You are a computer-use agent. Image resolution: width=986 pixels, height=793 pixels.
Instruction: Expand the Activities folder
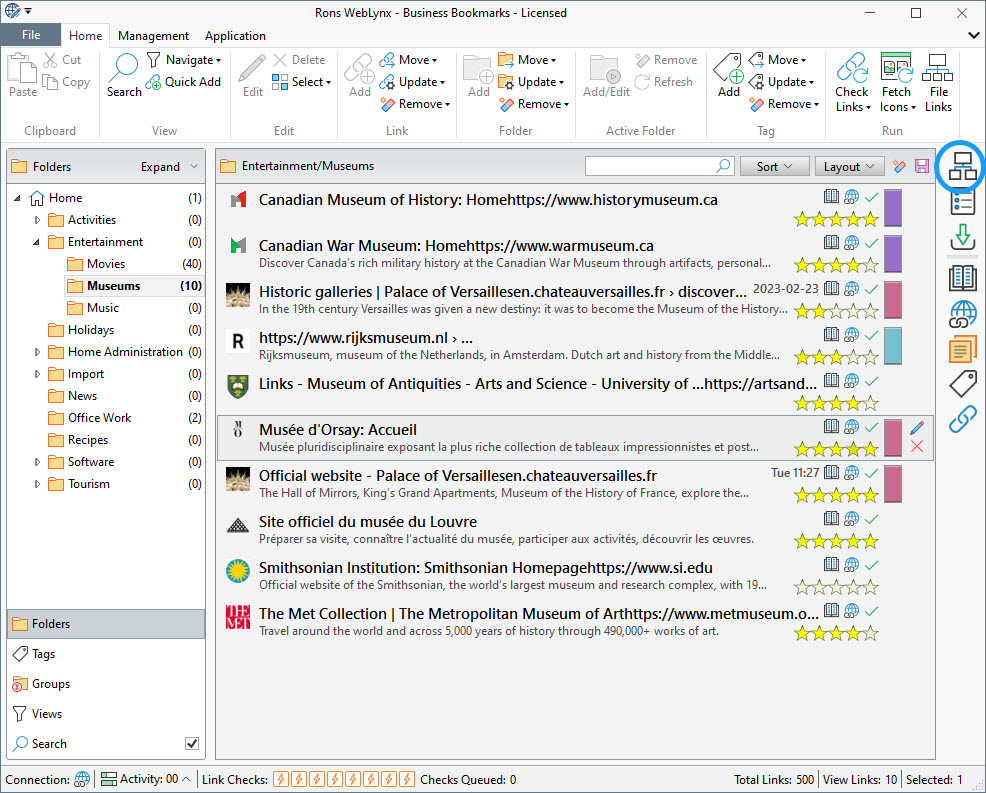coord(36,220)
